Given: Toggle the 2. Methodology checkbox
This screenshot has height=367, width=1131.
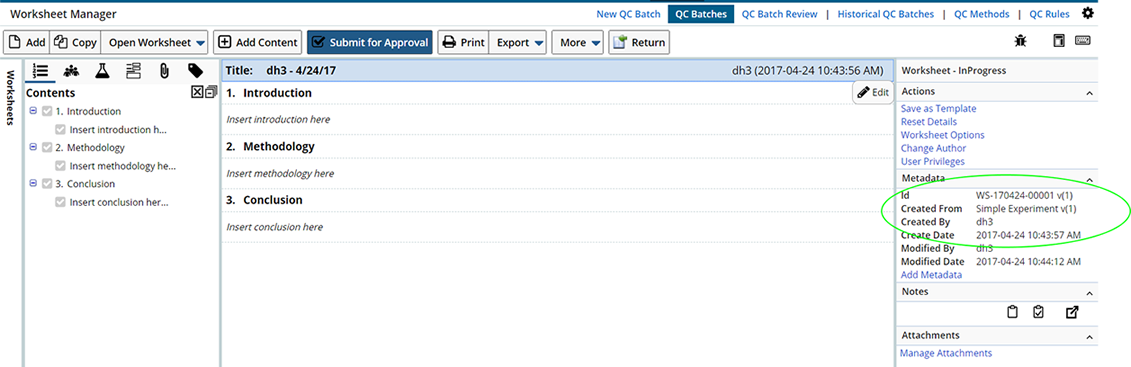Looking at the screenshot, I should [47, 147].
